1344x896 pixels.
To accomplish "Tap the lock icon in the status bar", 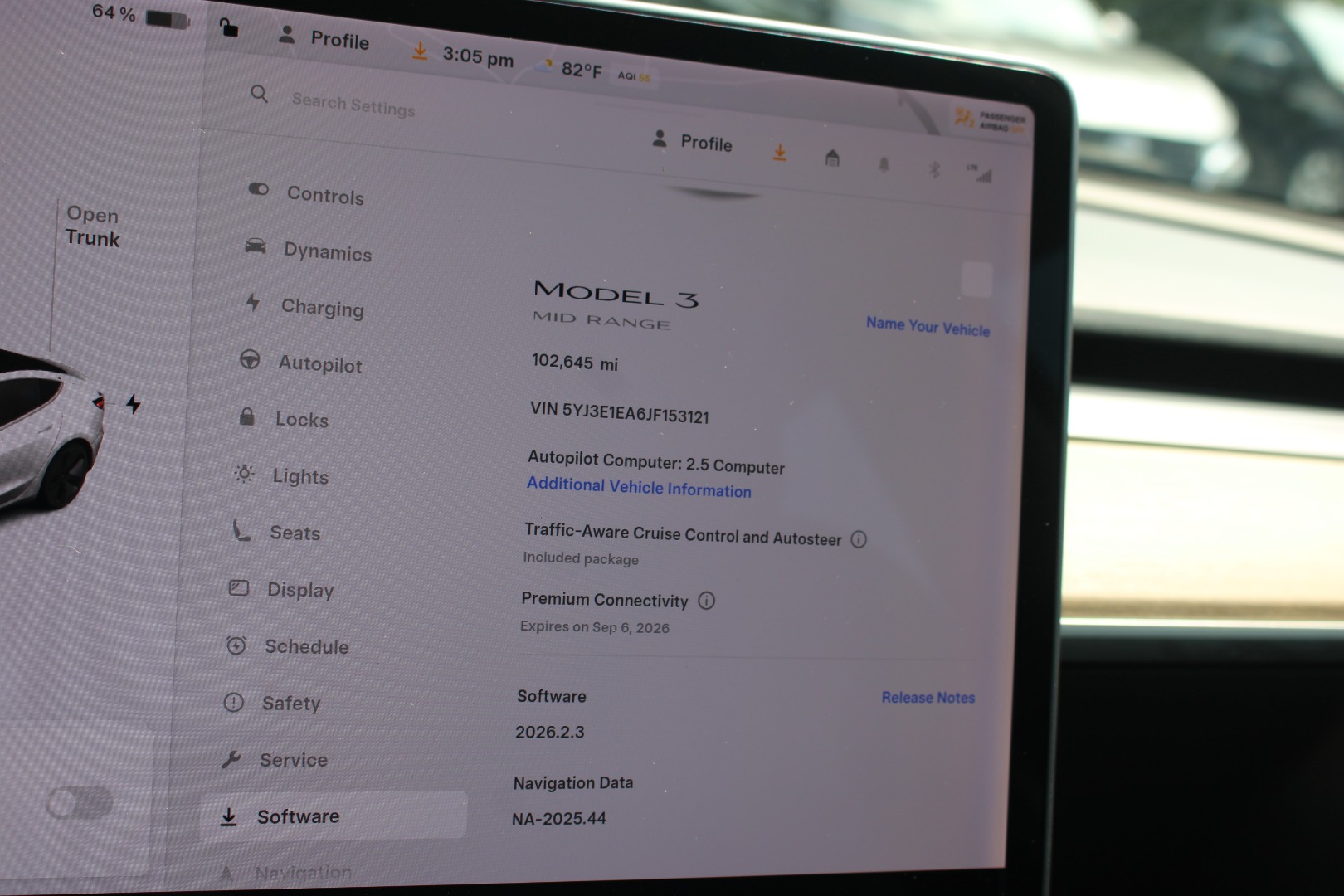I will point(228,28).
